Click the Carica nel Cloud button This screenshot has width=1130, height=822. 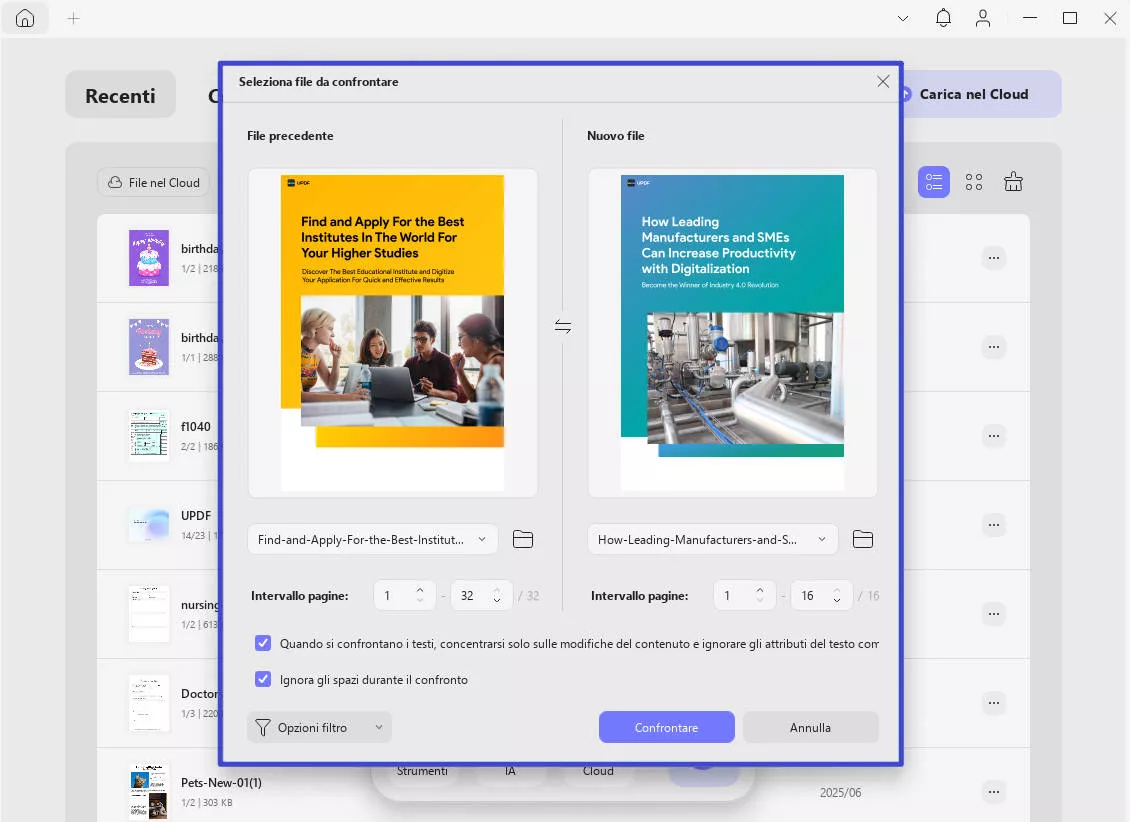point(981,94)
